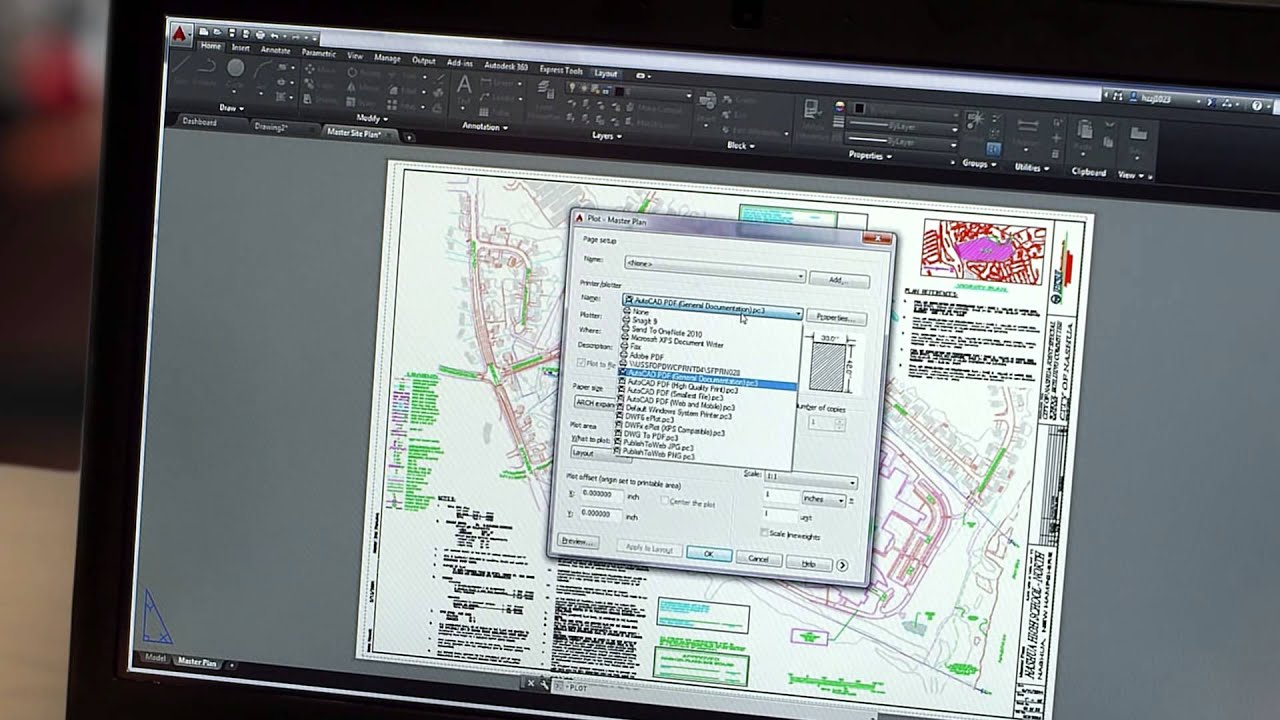This screenshot has width=1280, height=720.
Task: Switch to the Insert ribbon tab
Action: pyautogui.click(x=241, y=47)
